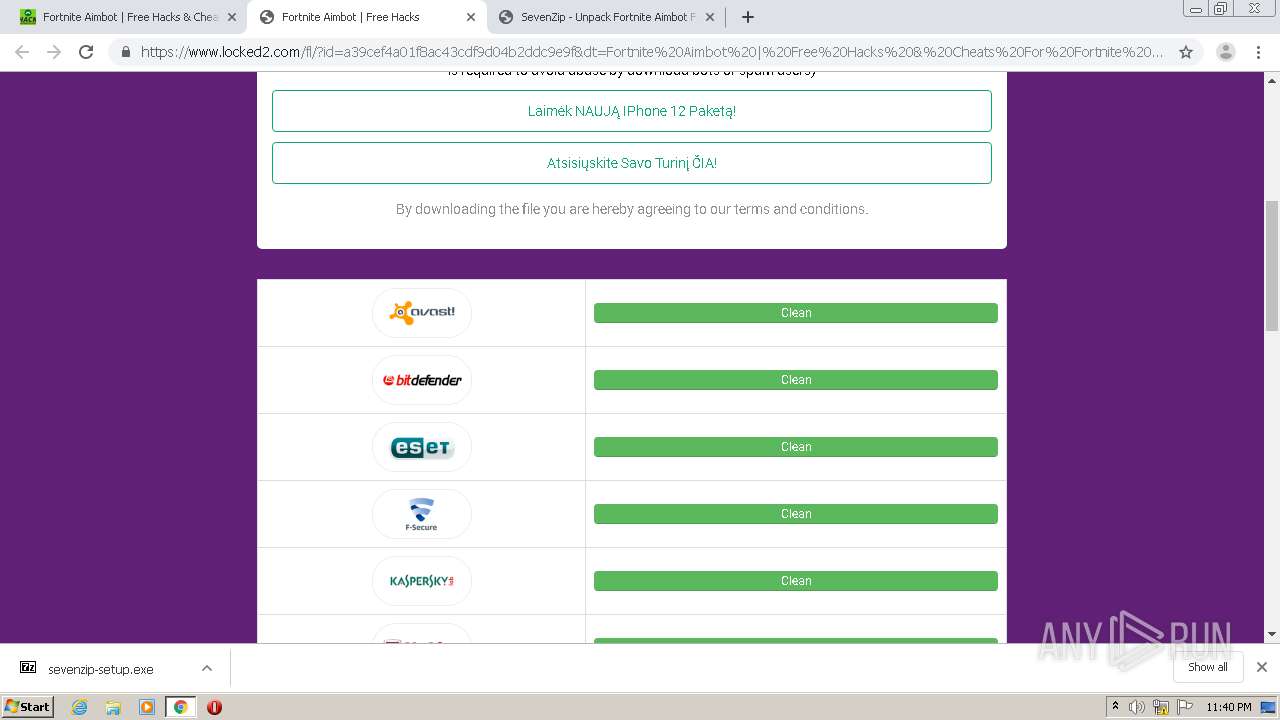1280x720 pixels.
Task: Close the downloads bar
Action: click(1262, 667)
